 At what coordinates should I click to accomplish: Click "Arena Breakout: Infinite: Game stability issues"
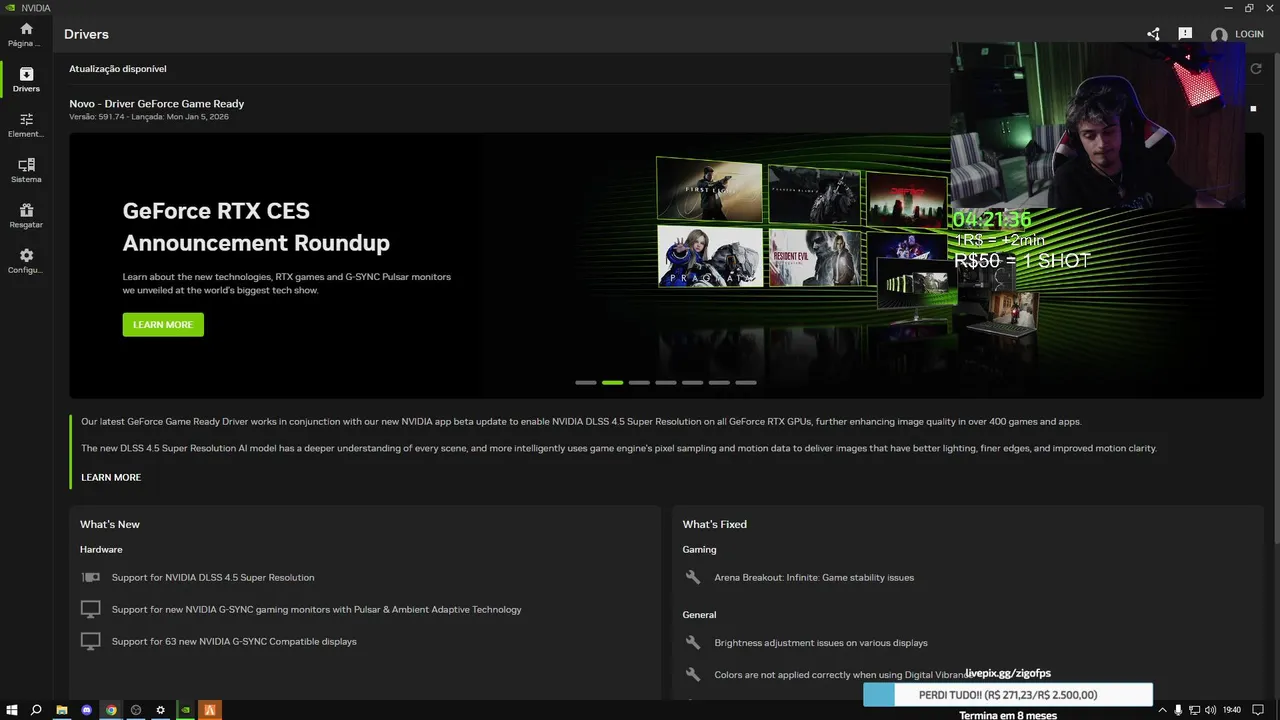(x=814, y=577)
